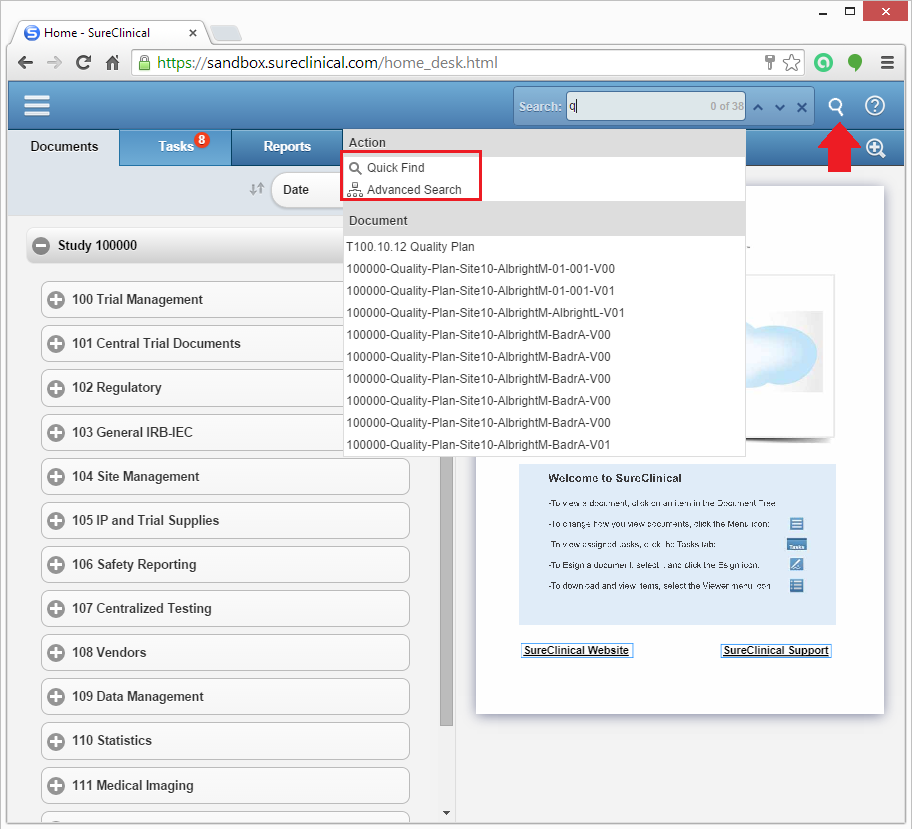Collapse the Study 100000 node
This screenshot has height=829, width=912.
pos(41,246)
